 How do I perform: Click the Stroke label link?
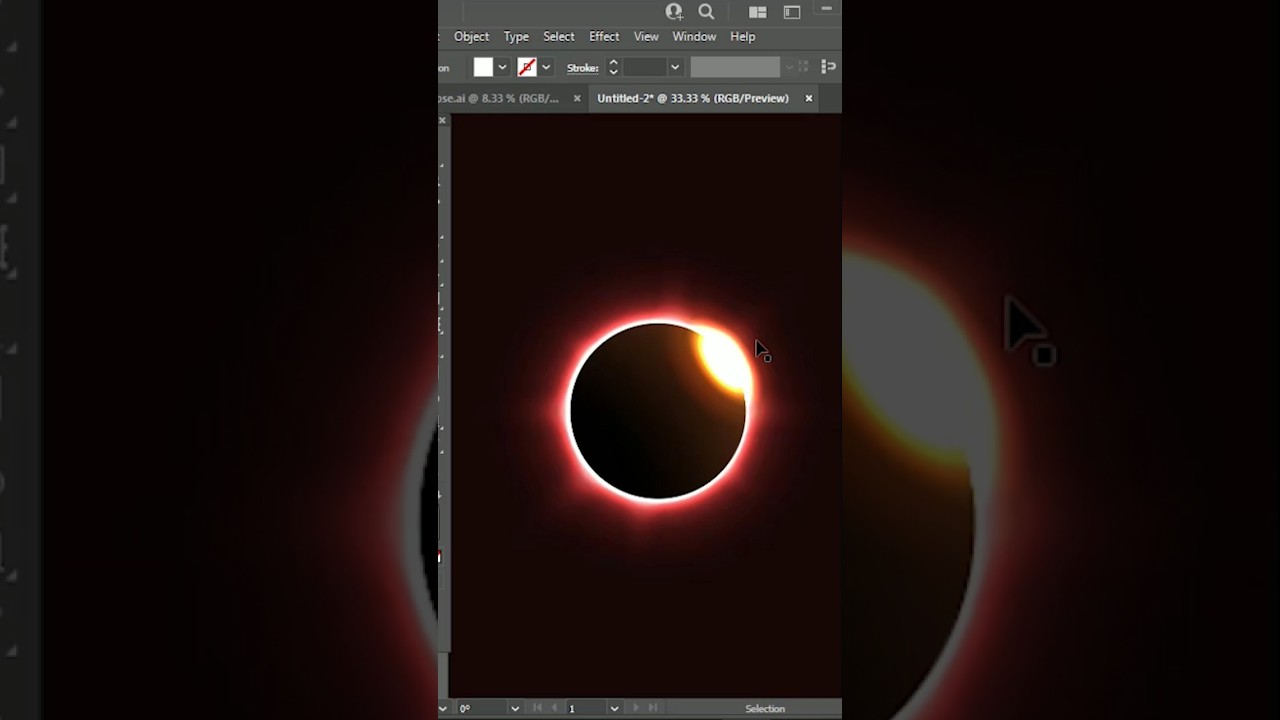(x=582, y=68)
